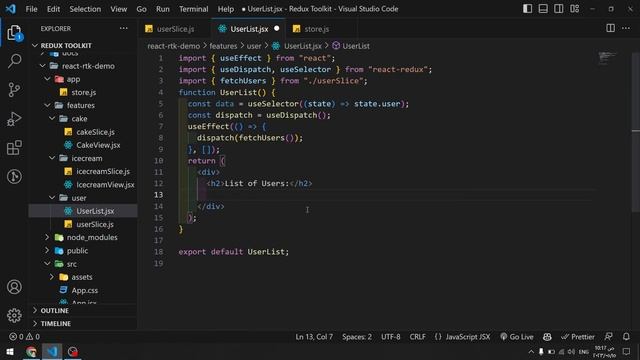Open the Help menu
Viewport: 640px width, 360px height.
tap(226, 9)
